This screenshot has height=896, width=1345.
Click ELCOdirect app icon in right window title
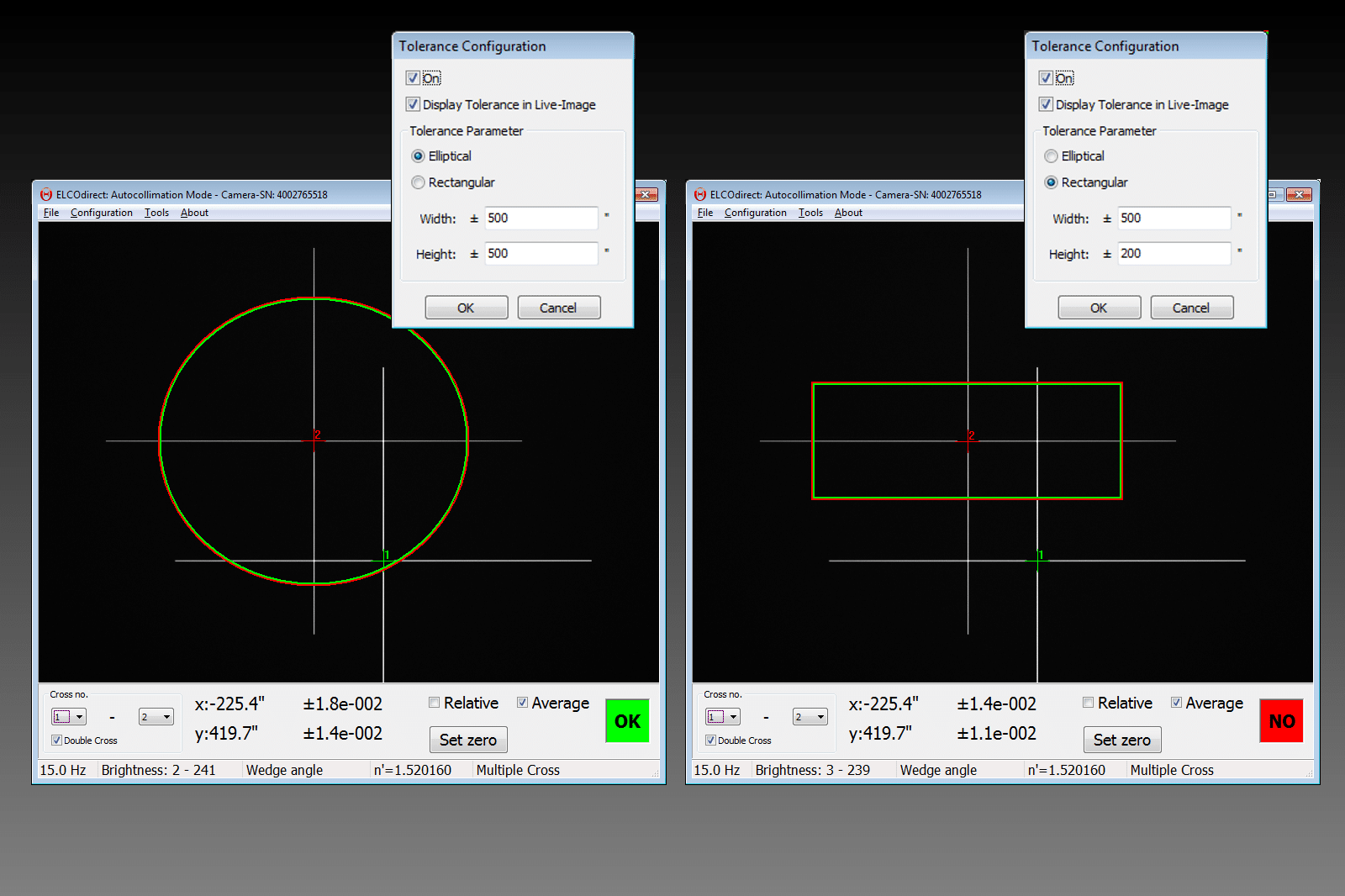[x=700, y=194]
